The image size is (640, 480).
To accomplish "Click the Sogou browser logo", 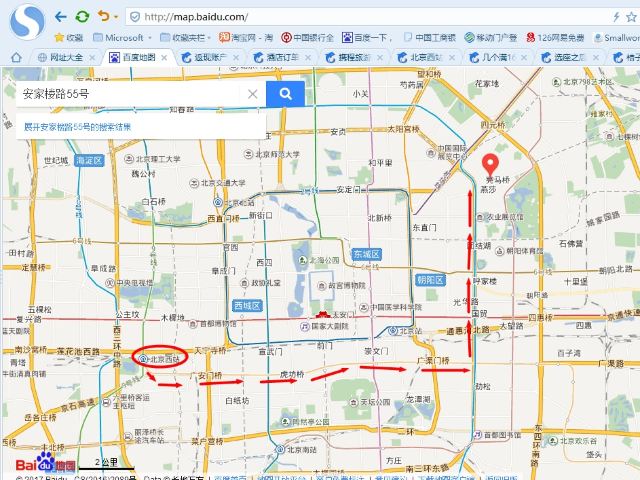I will pyautogui.click(x=27, y=22).
